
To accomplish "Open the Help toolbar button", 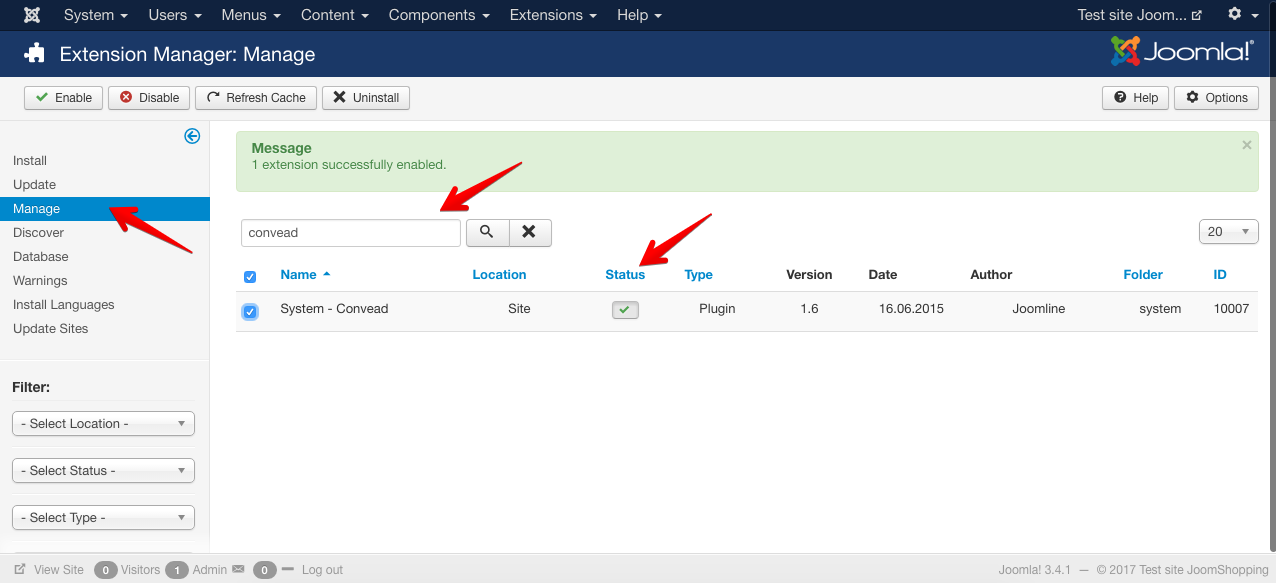I will point(1135,97).
